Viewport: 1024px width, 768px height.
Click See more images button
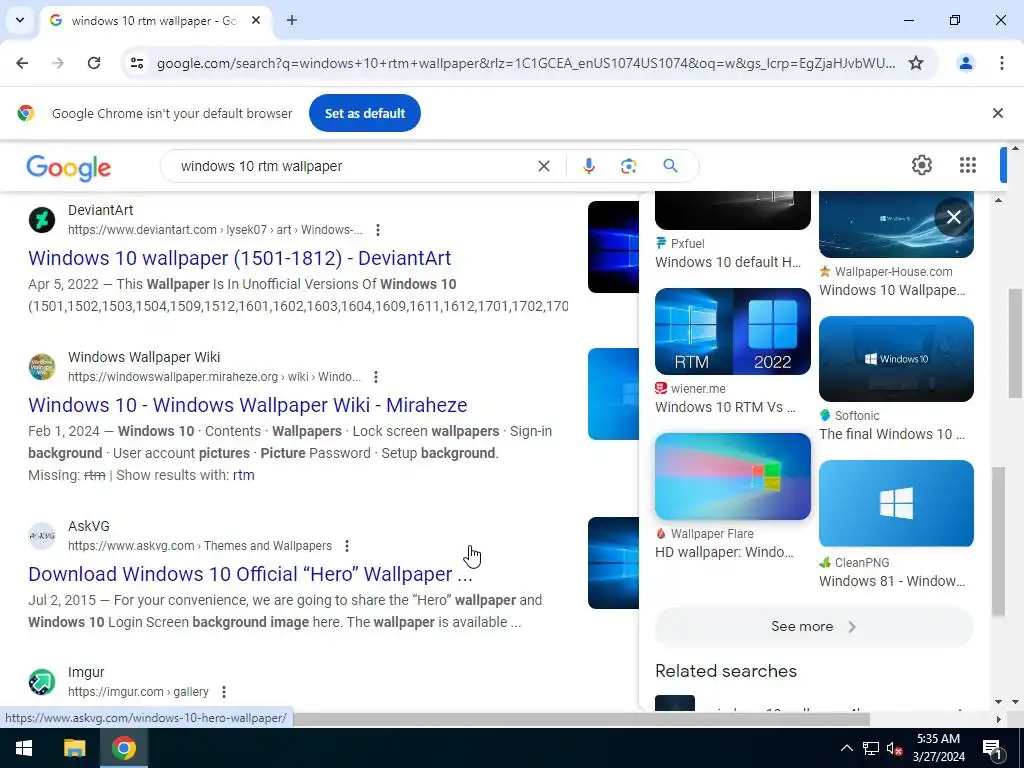coord(814,626)
